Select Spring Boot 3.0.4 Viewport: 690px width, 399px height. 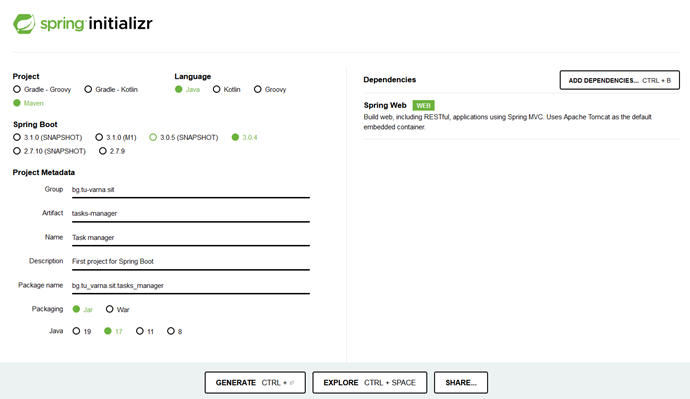pyautogui.click(x=245, y=137)
